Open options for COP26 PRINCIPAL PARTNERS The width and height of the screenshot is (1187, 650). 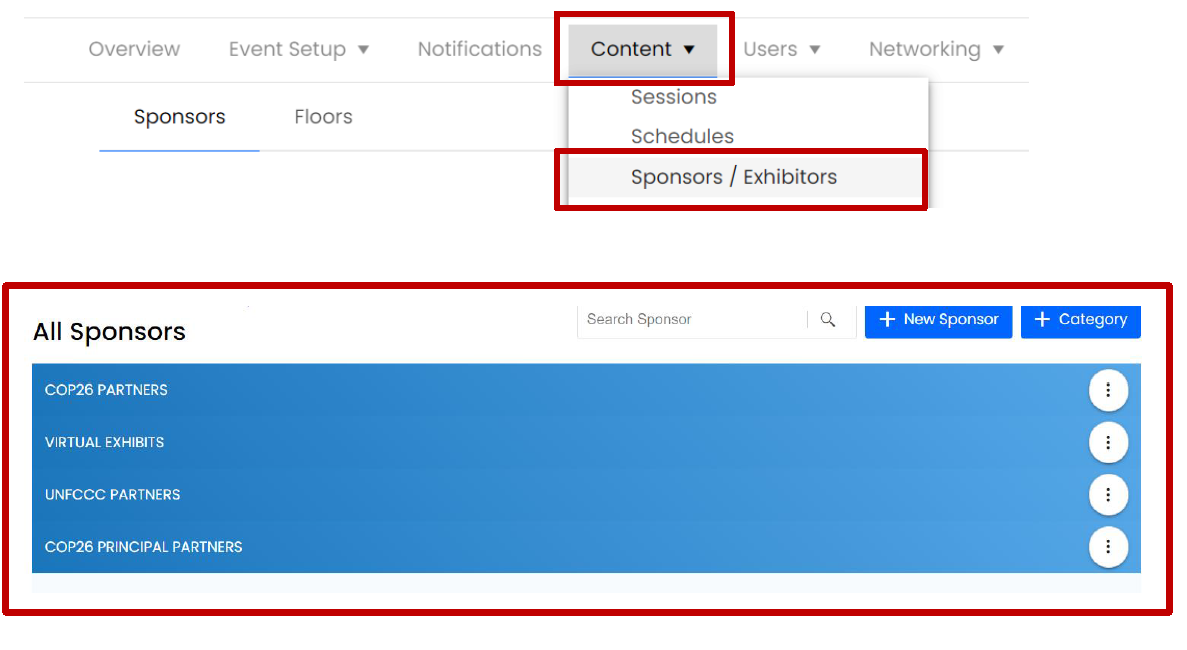[x=1108, y=547]
